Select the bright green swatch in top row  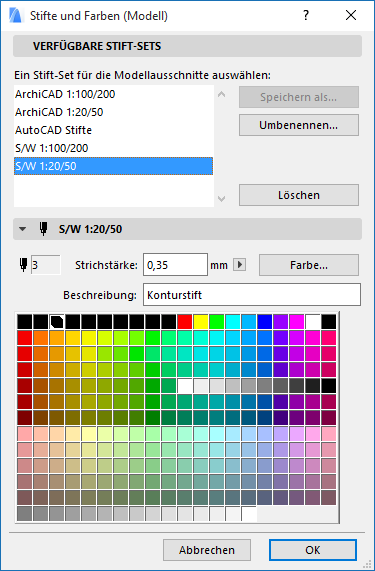point(217,322)
